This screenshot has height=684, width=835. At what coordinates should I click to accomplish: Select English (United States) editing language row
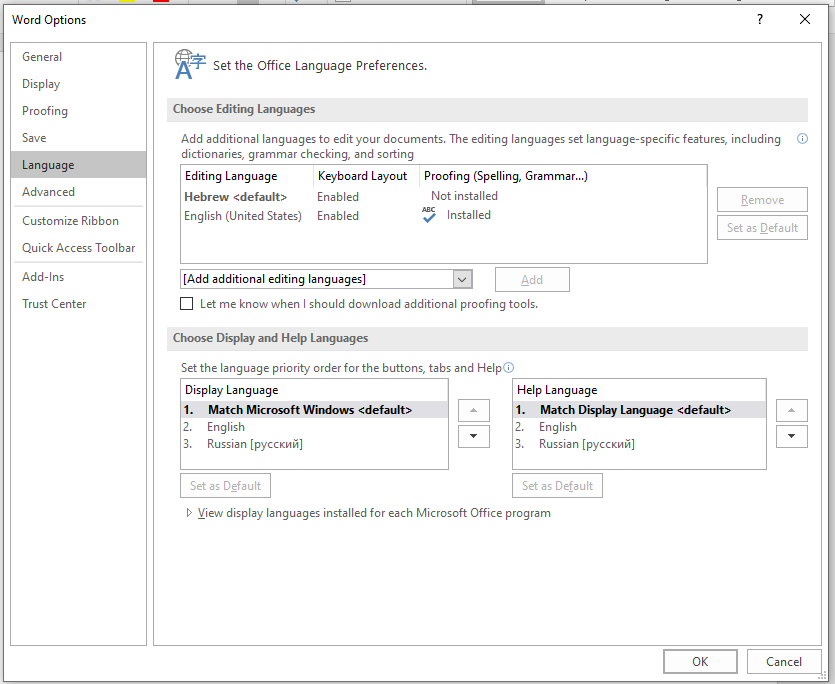point(243,215)
